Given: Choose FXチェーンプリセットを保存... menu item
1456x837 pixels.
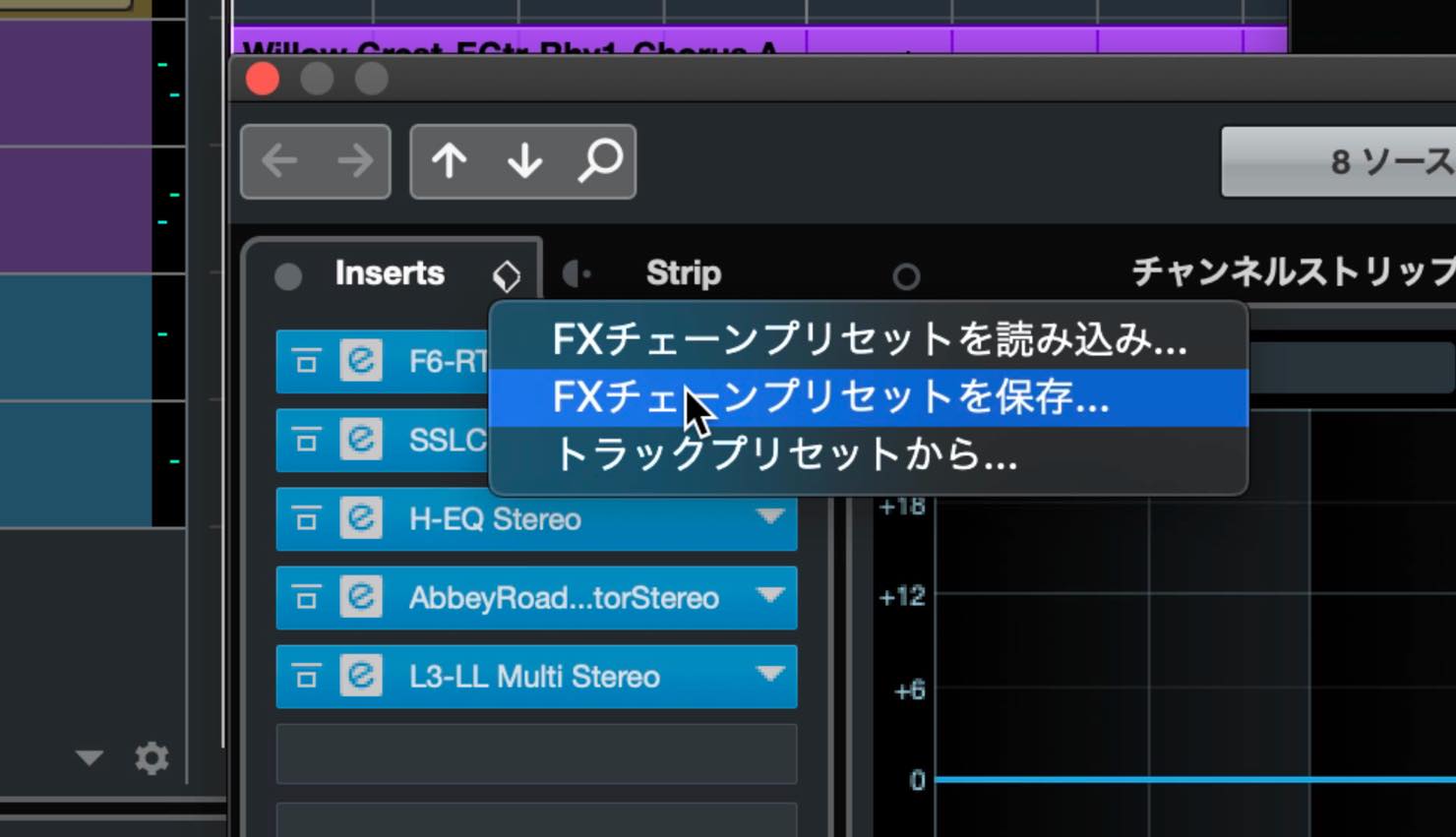Looking at the screenshot, I should 869,397.
